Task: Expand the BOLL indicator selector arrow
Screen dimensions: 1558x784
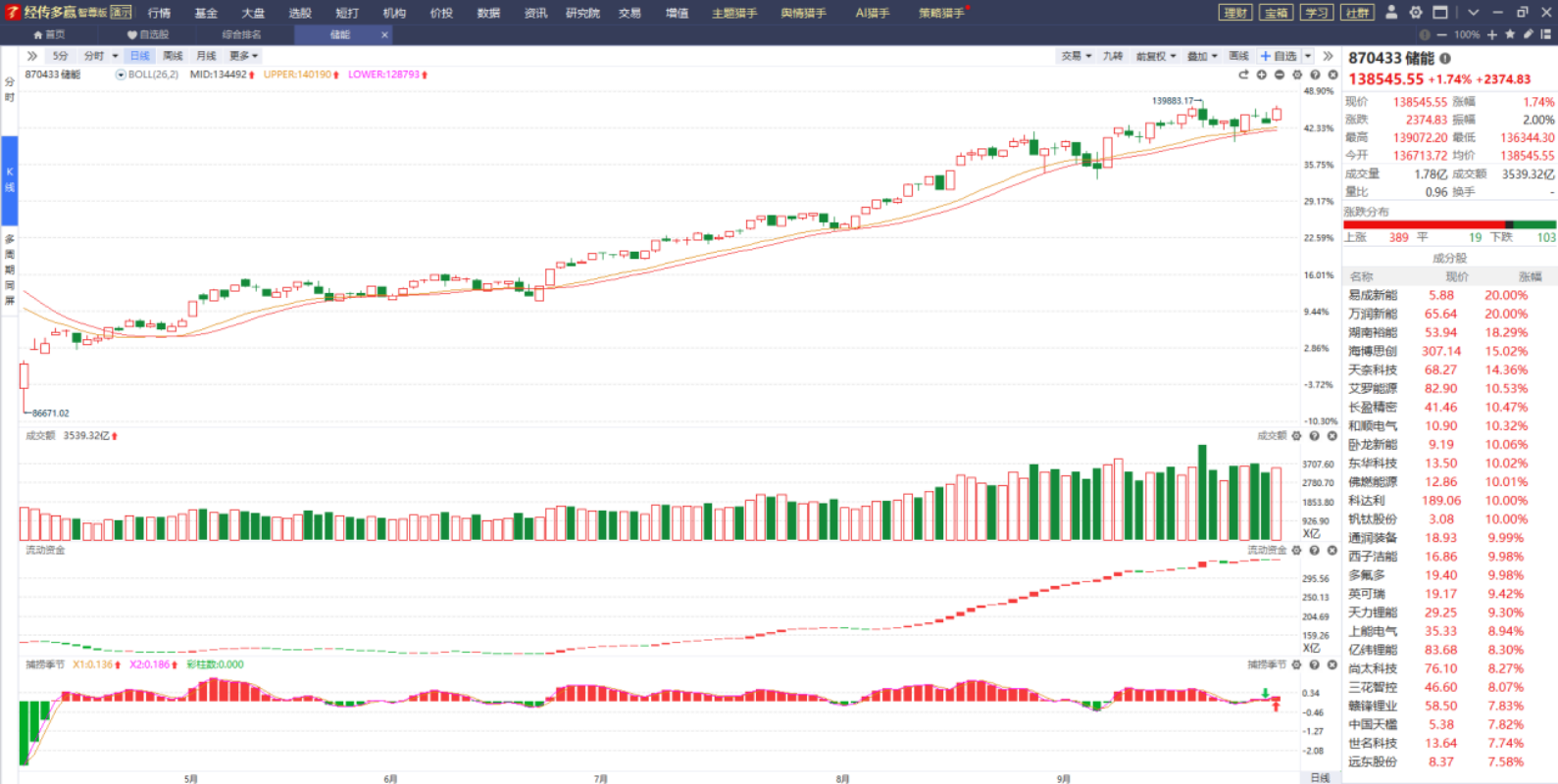Action: [121, 74]
